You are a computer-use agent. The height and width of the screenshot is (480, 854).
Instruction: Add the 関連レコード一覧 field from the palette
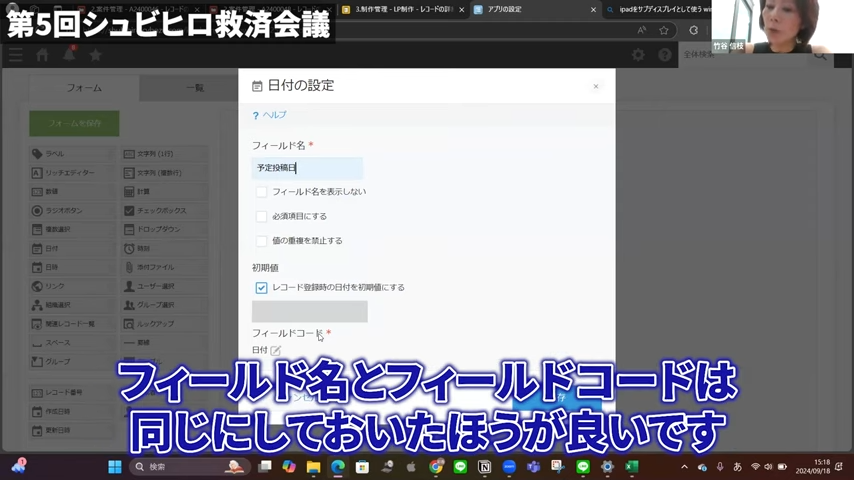point(72,324)
